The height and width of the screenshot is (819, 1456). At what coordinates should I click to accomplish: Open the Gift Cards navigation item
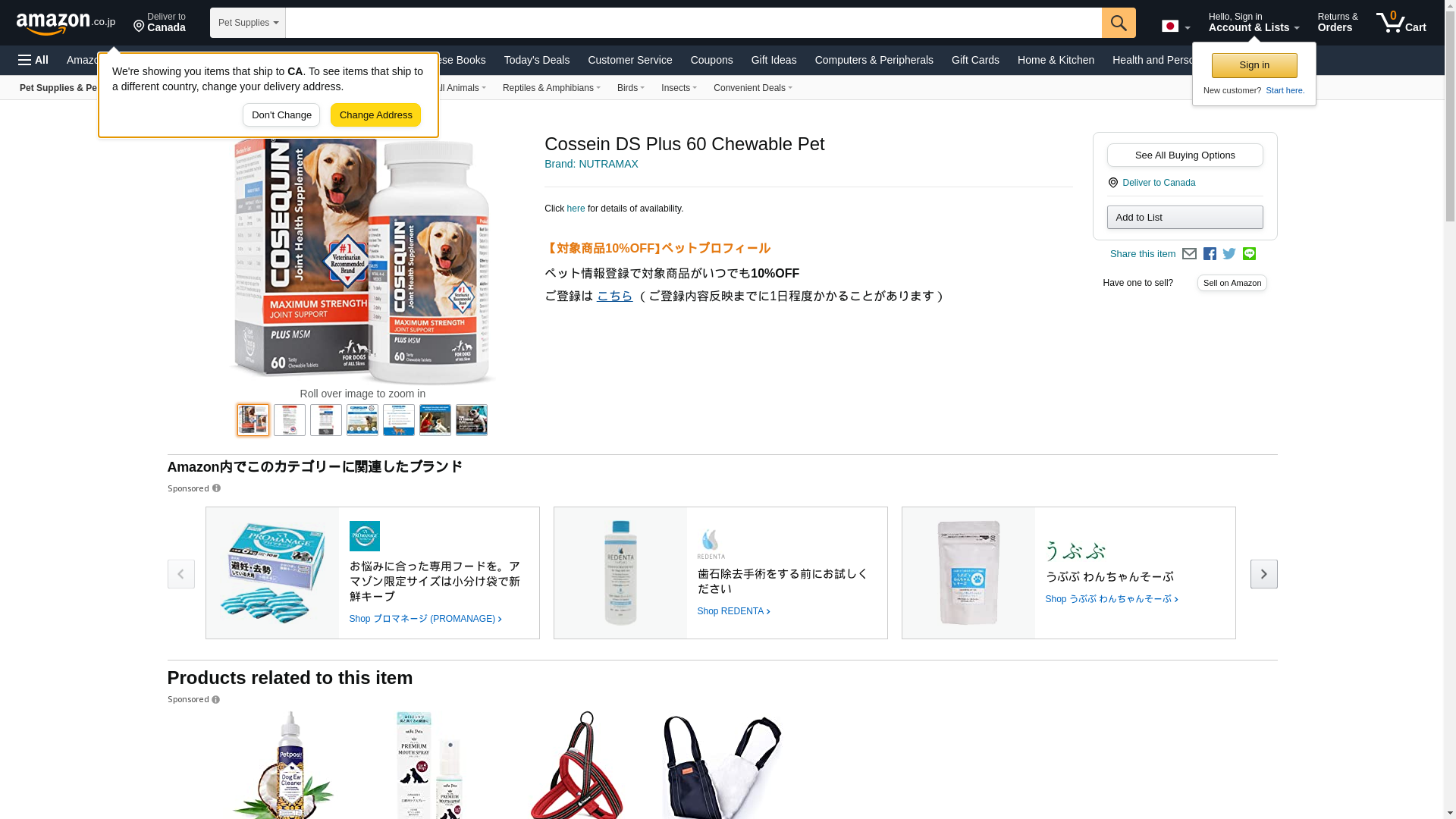[x=975, y=60]
